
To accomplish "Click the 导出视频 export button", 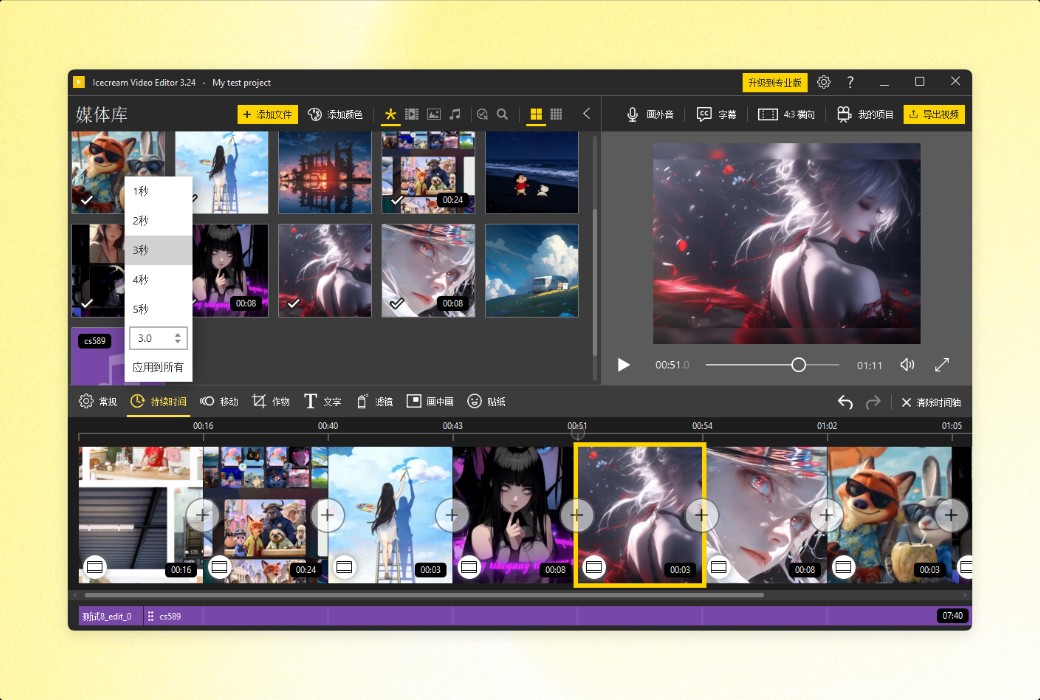I will (935, 114).
